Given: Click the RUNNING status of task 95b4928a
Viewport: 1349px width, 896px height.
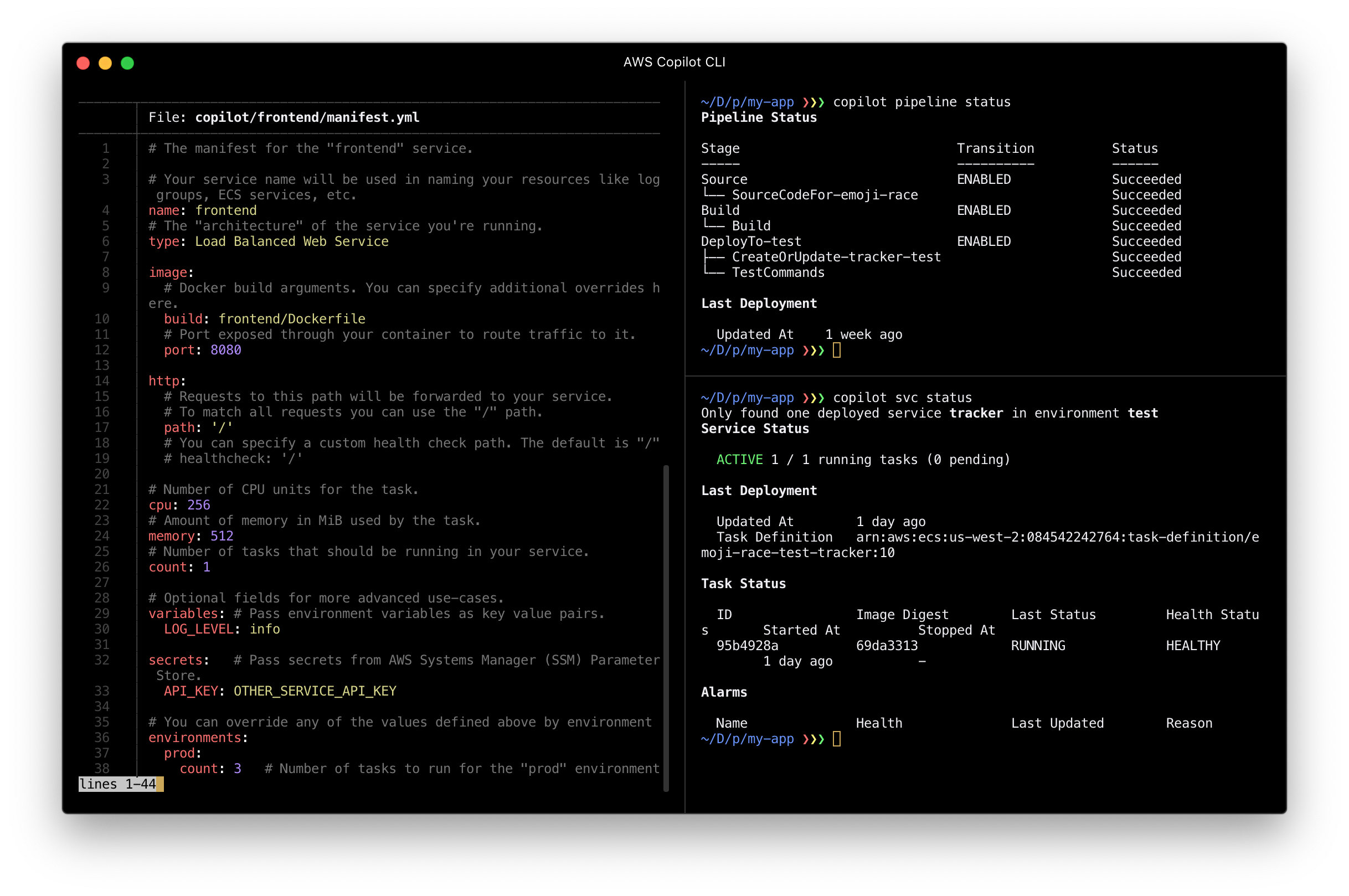Looking at the screenshot, I should (1038, 646).
